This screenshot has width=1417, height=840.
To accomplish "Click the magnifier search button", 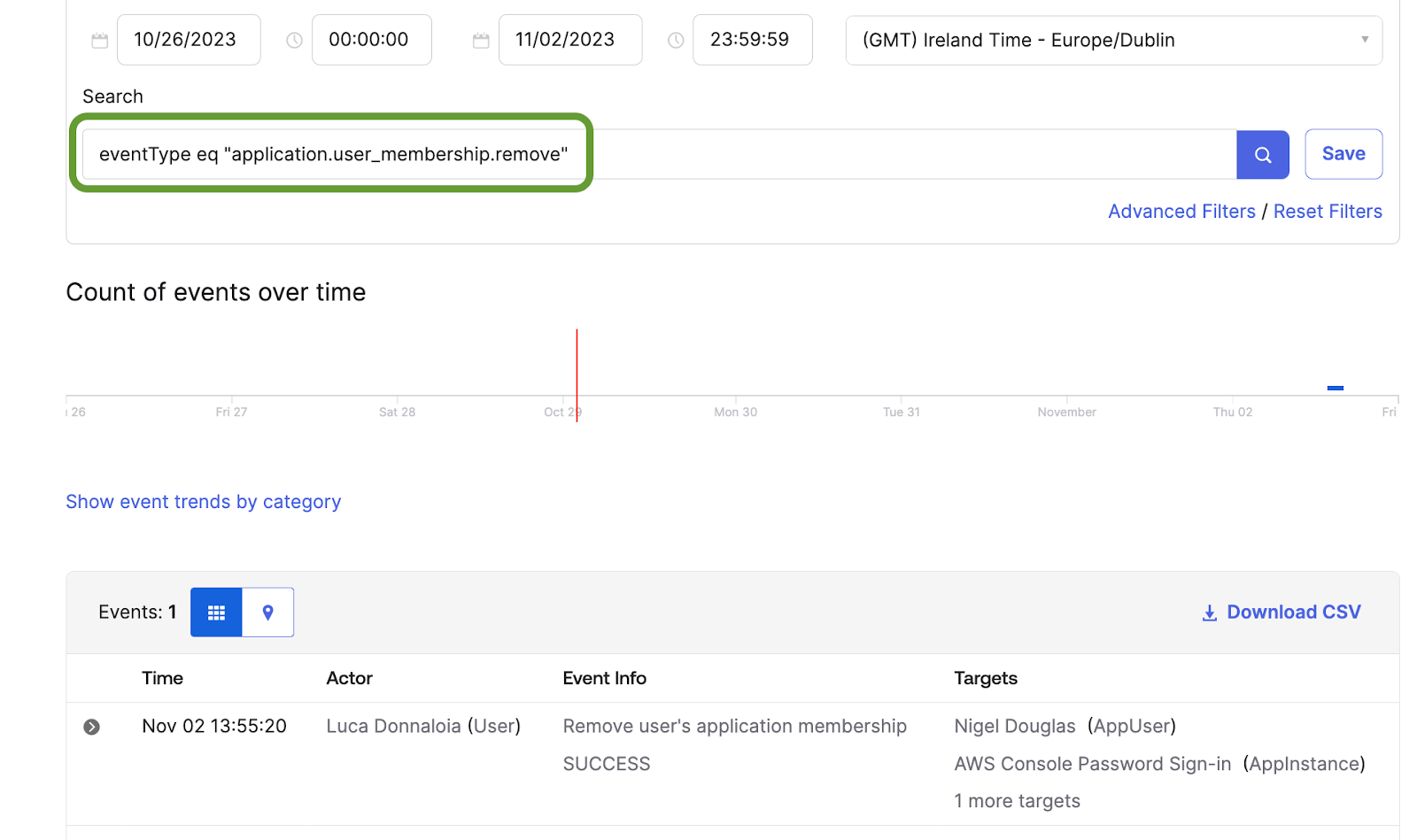I will click(x=1262, y=155).
